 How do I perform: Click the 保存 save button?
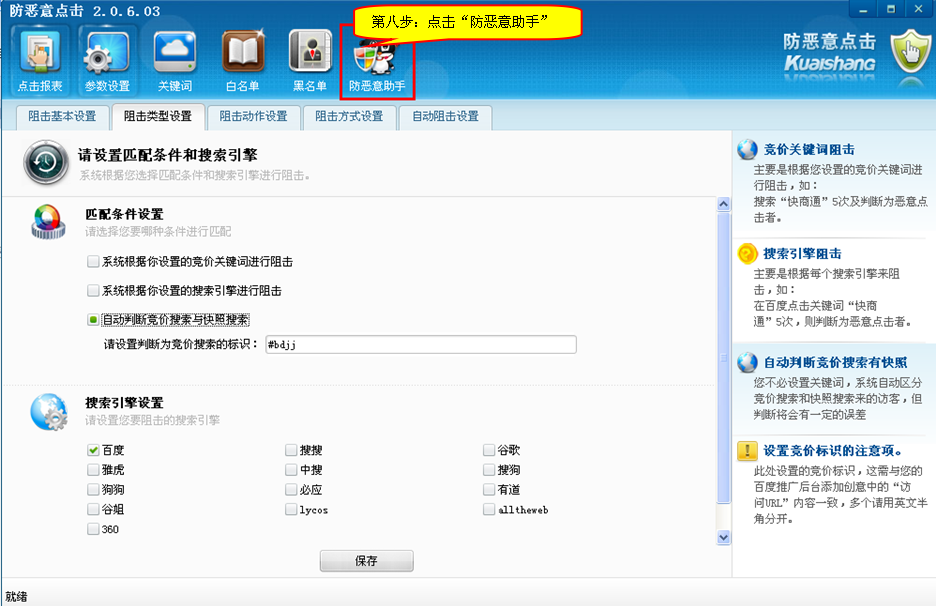coord(366,561)
